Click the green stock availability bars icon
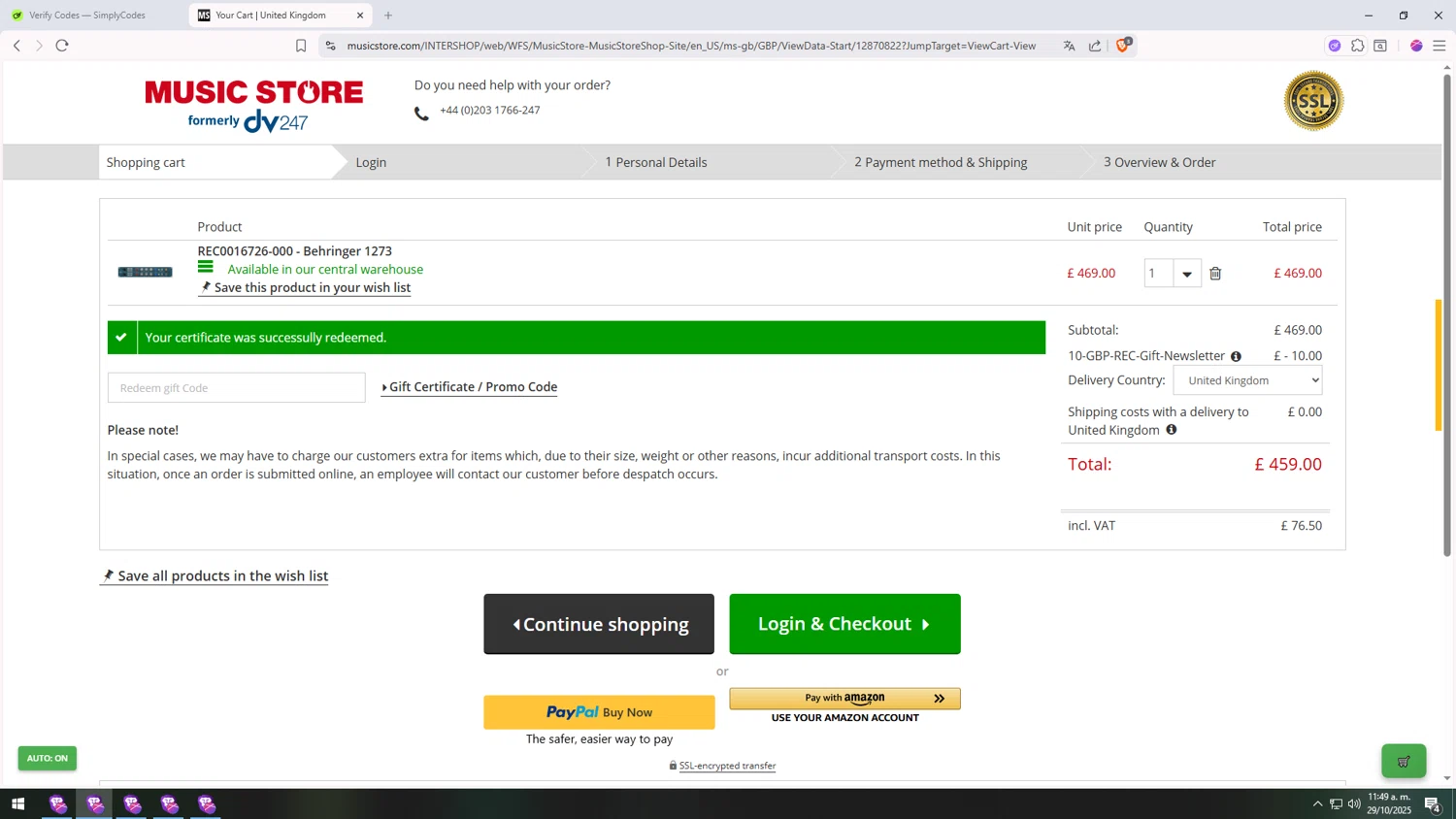The width and height of the screenshot is (1456, 819). pos(206,267)
